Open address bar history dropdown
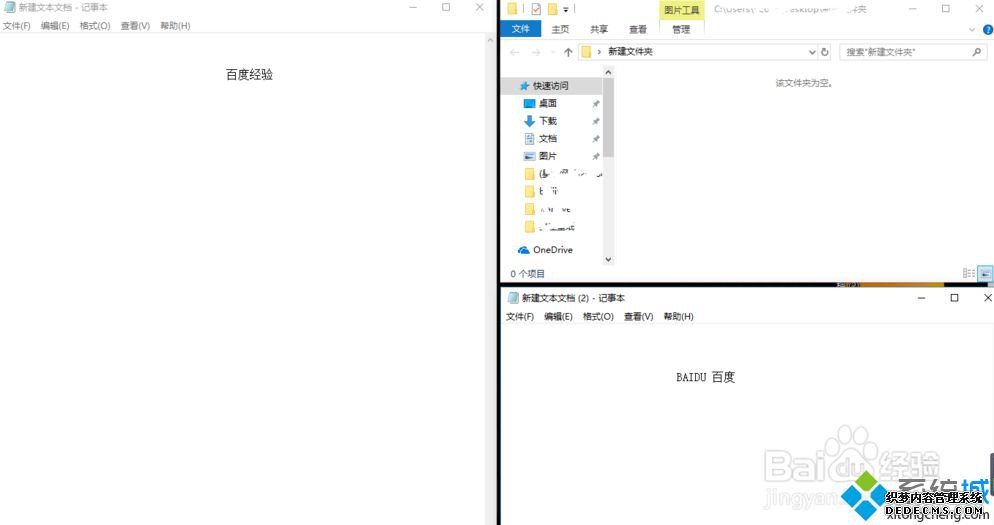This screenshot has width=994, height=525. 812,52
